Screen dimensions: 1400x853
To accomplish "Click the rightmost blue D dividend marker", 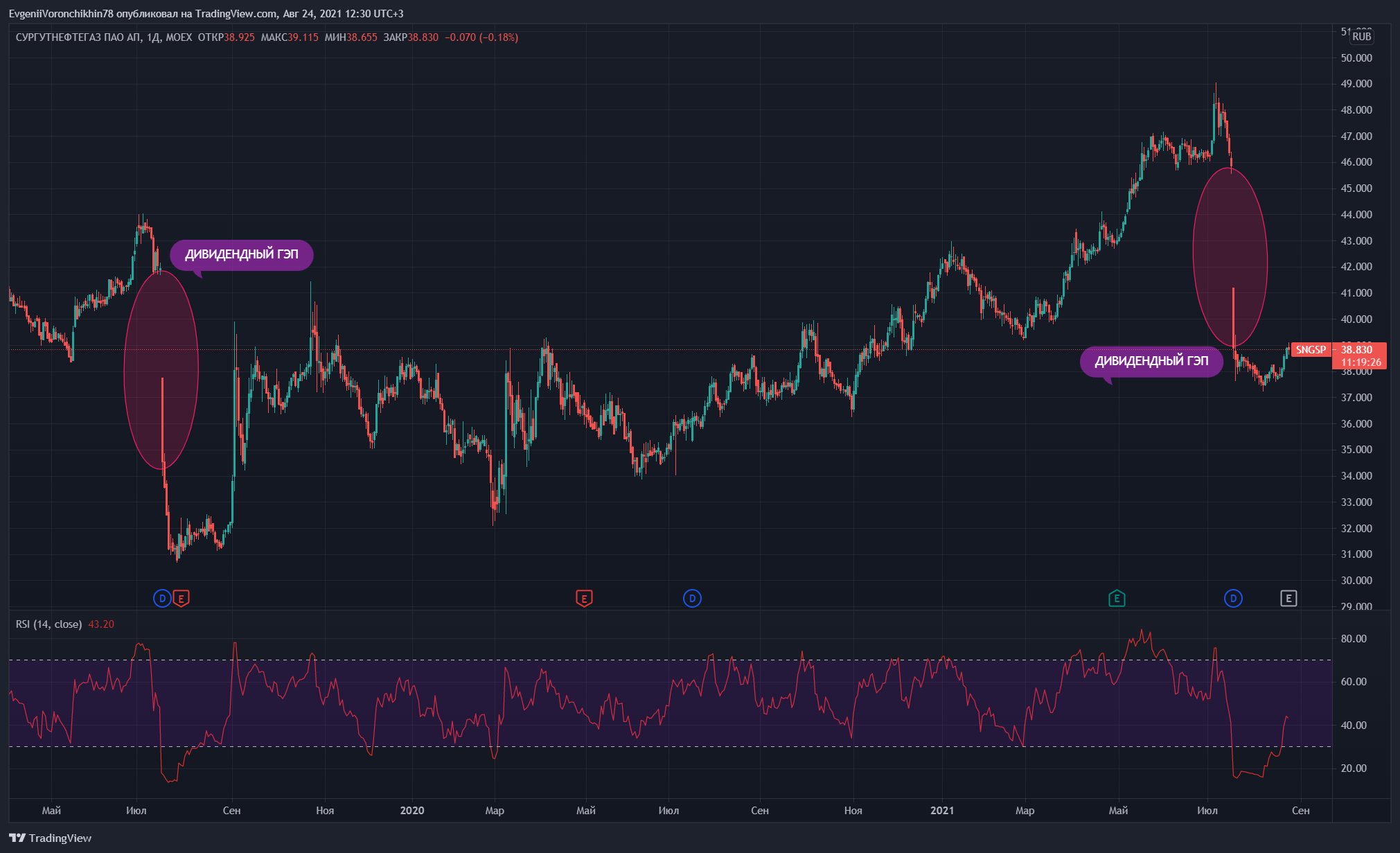I will pyautogui.click(x=1233, y=598).
